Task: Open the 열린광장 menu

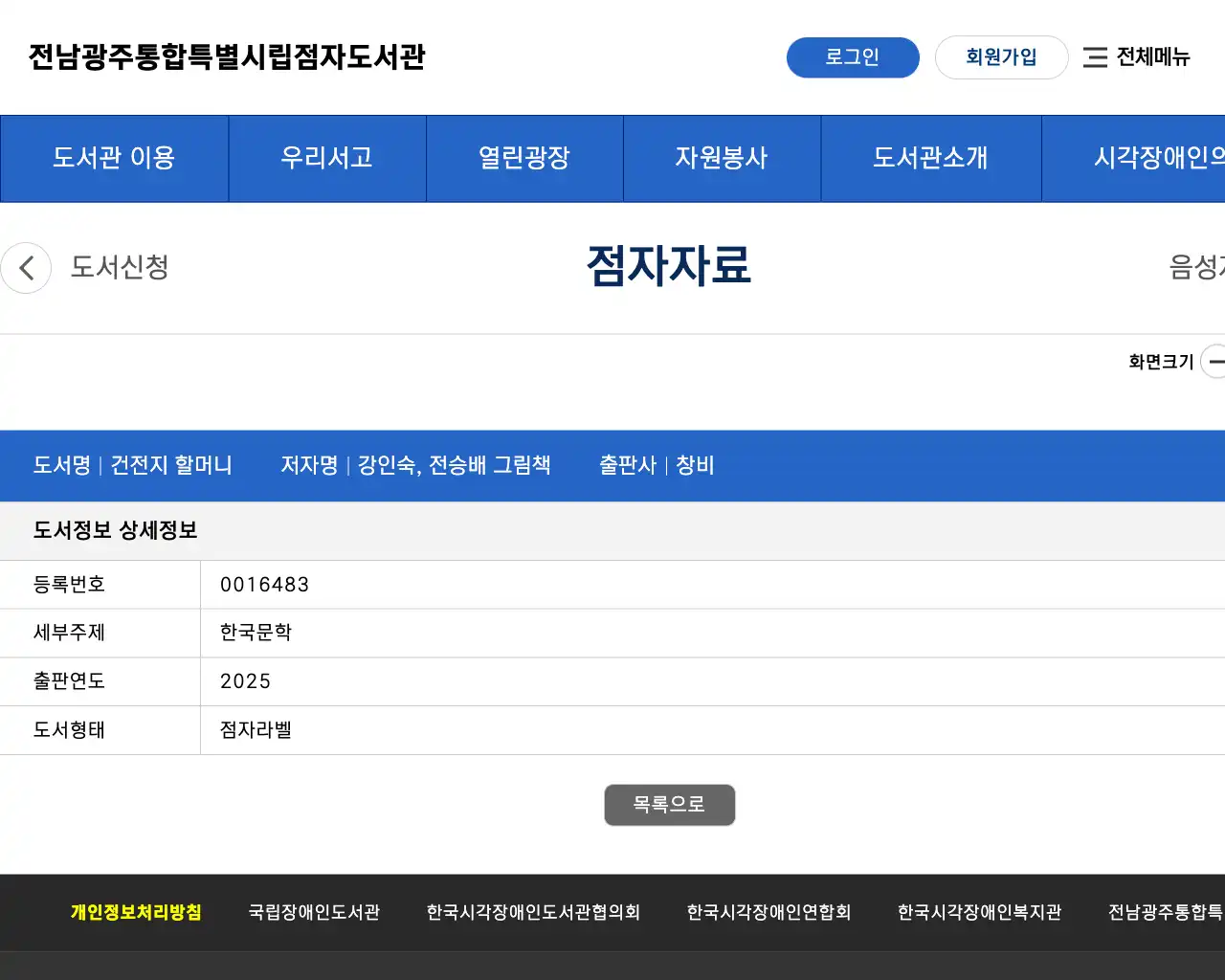Action: click(x=524, y=158)
